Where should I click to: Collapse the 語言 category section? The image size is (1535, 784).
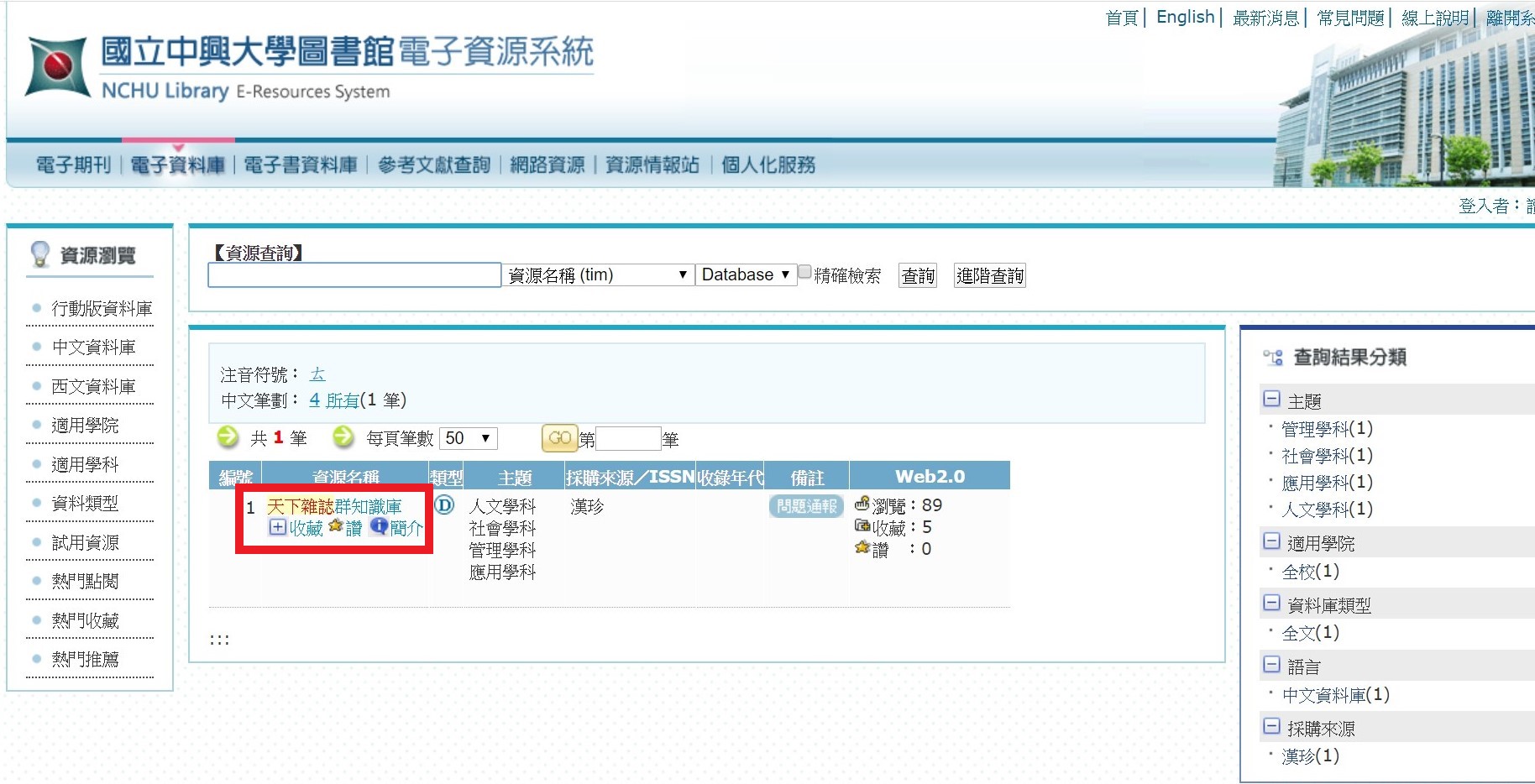coord(1271,666)
